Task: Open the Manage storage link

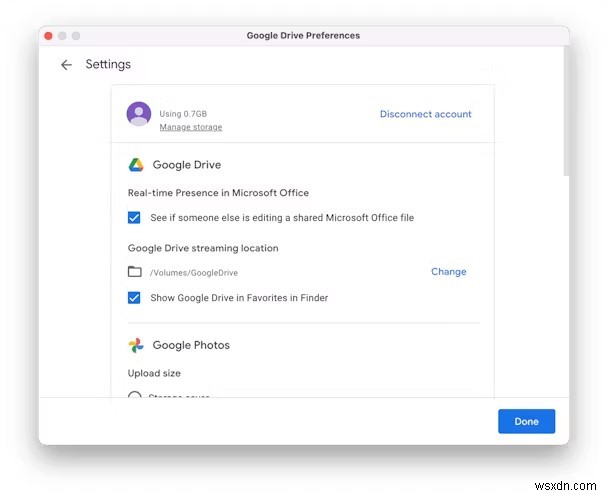Action: point(191,127)
